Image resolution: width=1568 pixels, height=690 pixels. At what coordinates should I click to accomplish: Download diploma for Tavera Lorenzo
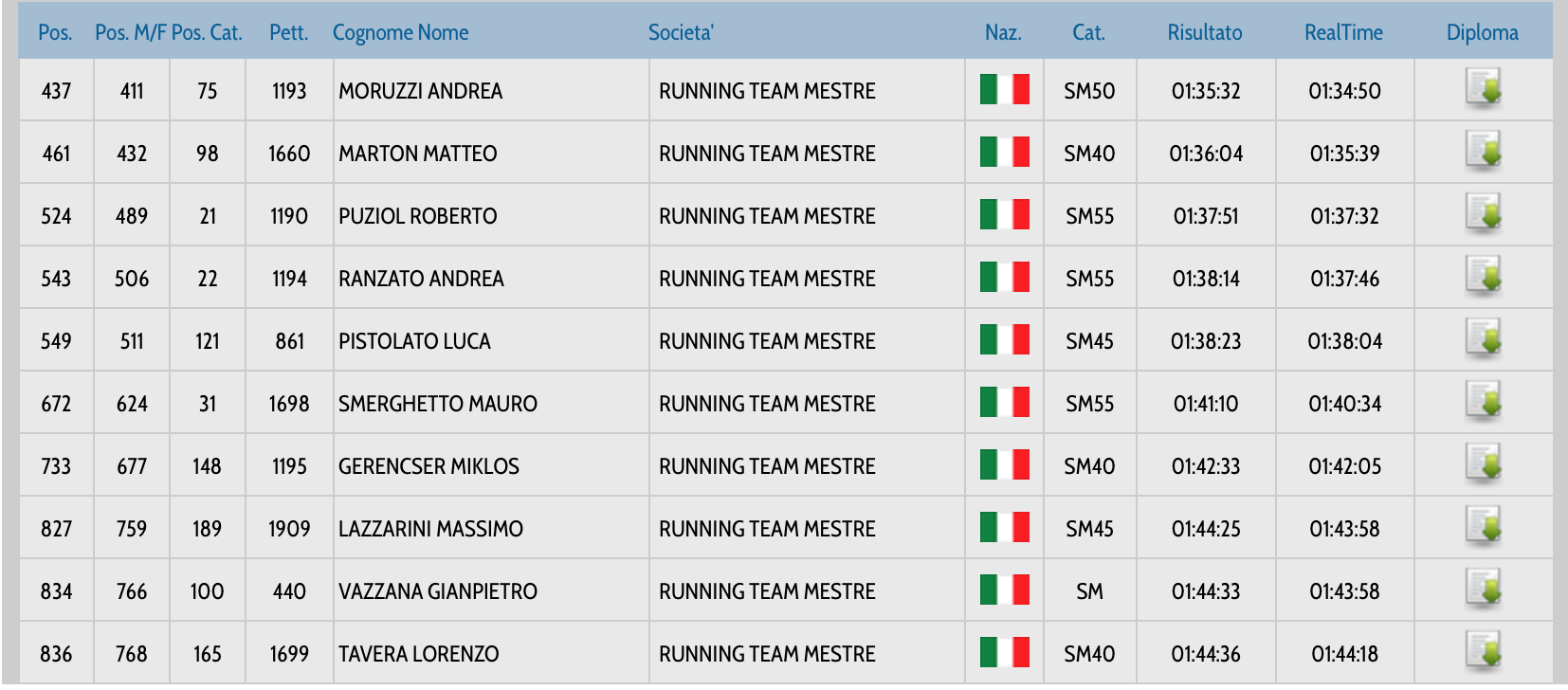(1483, 653)
